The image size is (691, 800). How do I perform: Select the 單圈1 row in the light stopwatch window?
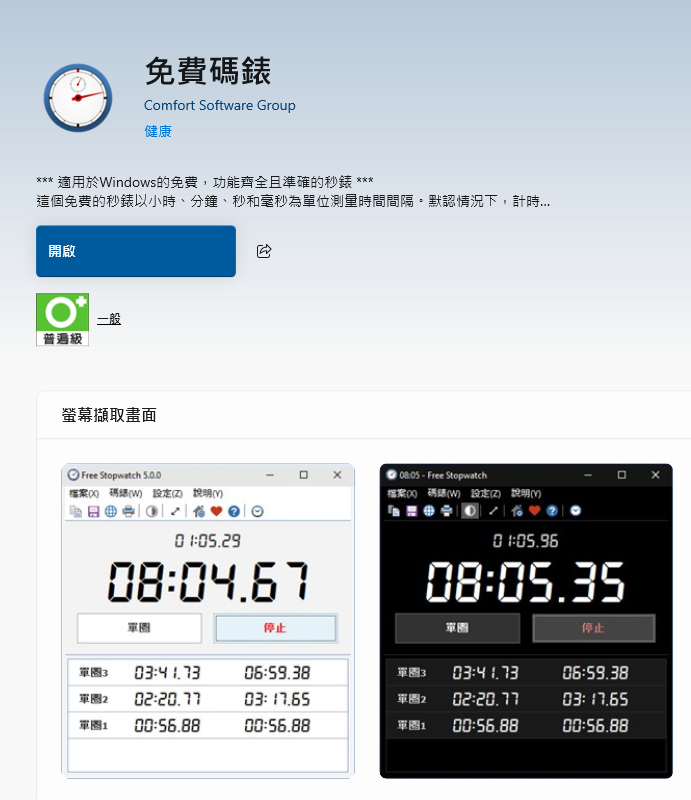pos(208,726)
